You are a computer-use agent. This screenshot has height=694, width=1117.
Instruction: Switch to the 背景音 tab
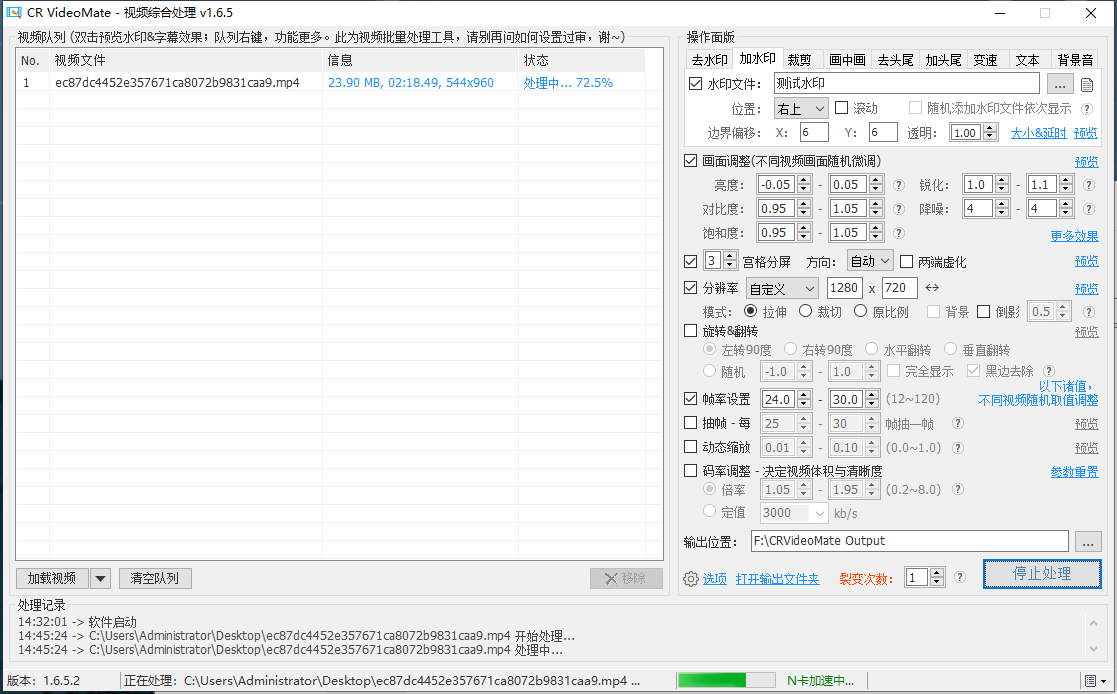point(1075,60)
